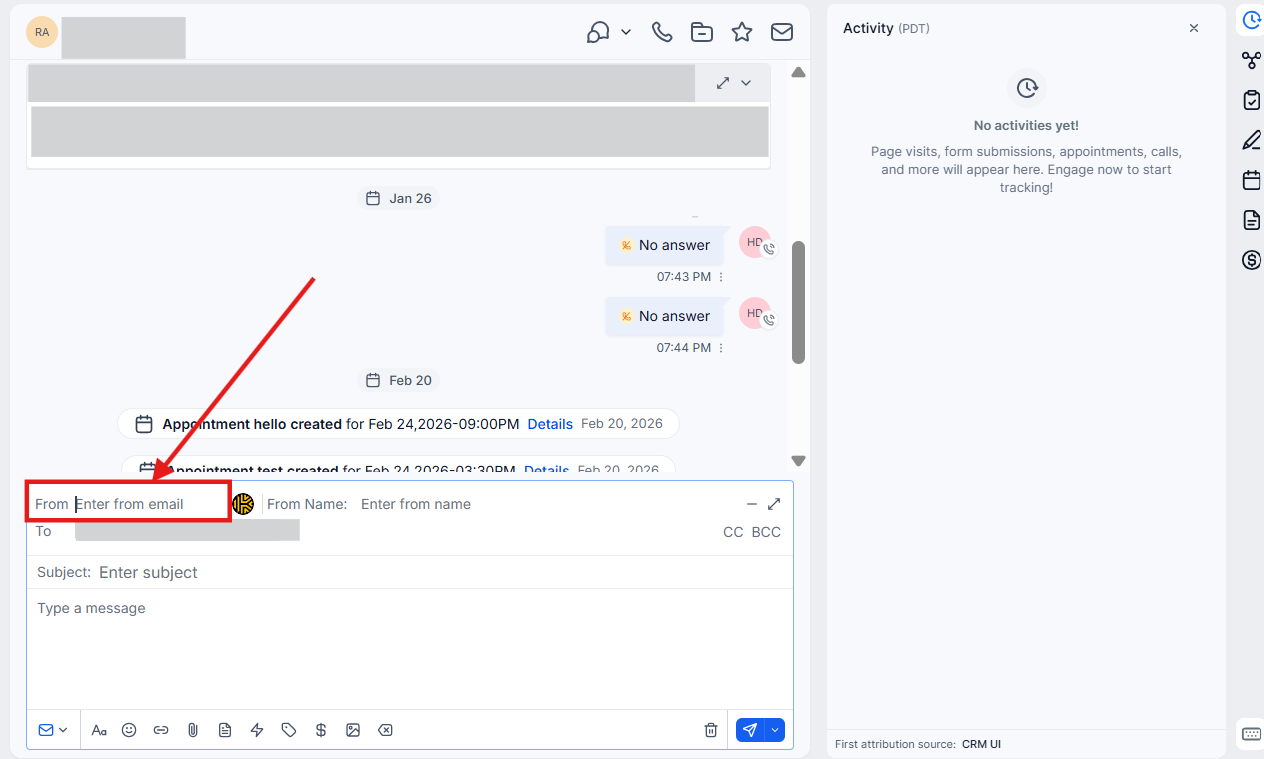Click the conversation vertical scrollbar thumb

coord(798,300)
